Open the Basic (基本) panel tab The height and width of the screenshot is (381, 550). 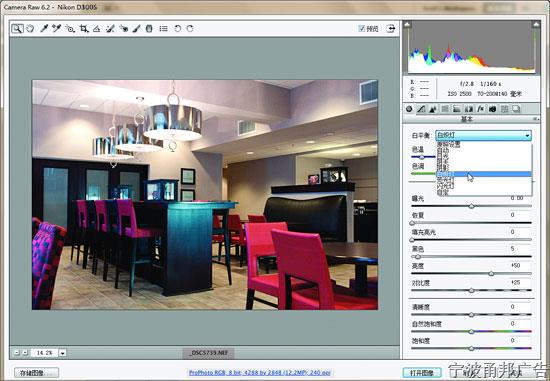tap(409, 109)
